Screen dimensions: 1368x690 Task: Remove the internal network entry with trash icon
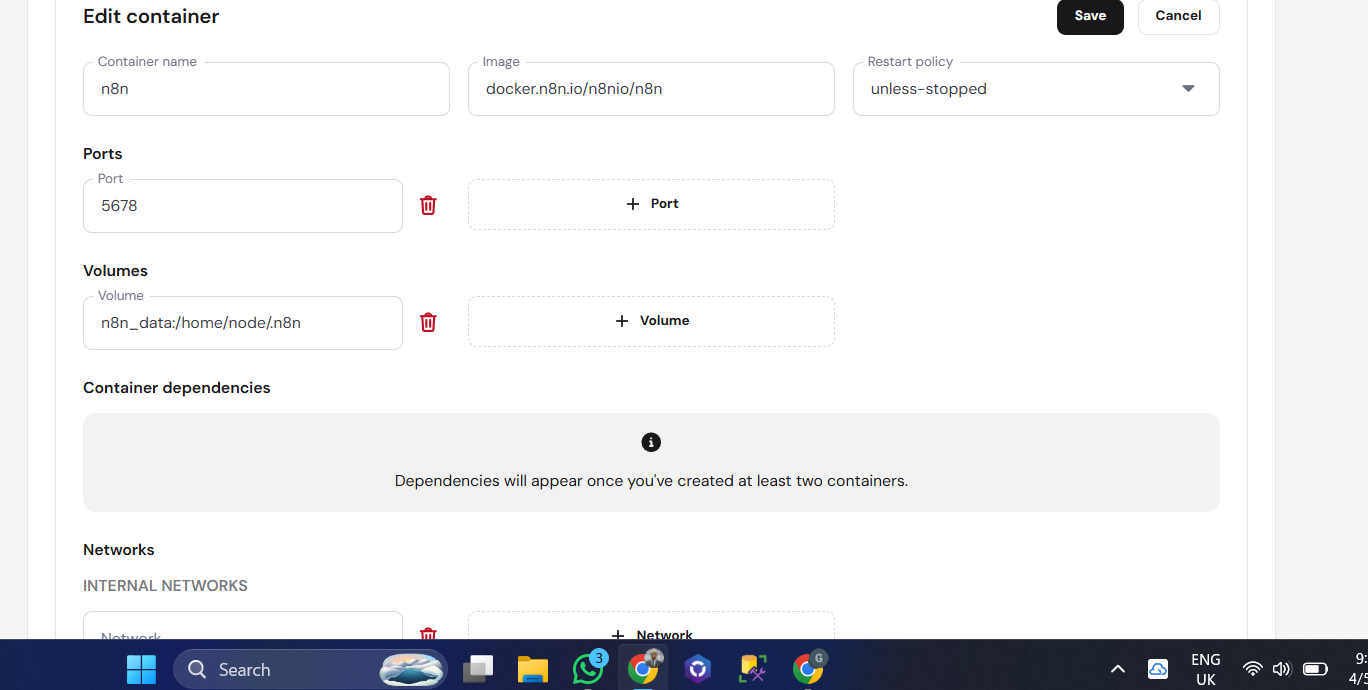pyautogui.click(x=428, y=633)
